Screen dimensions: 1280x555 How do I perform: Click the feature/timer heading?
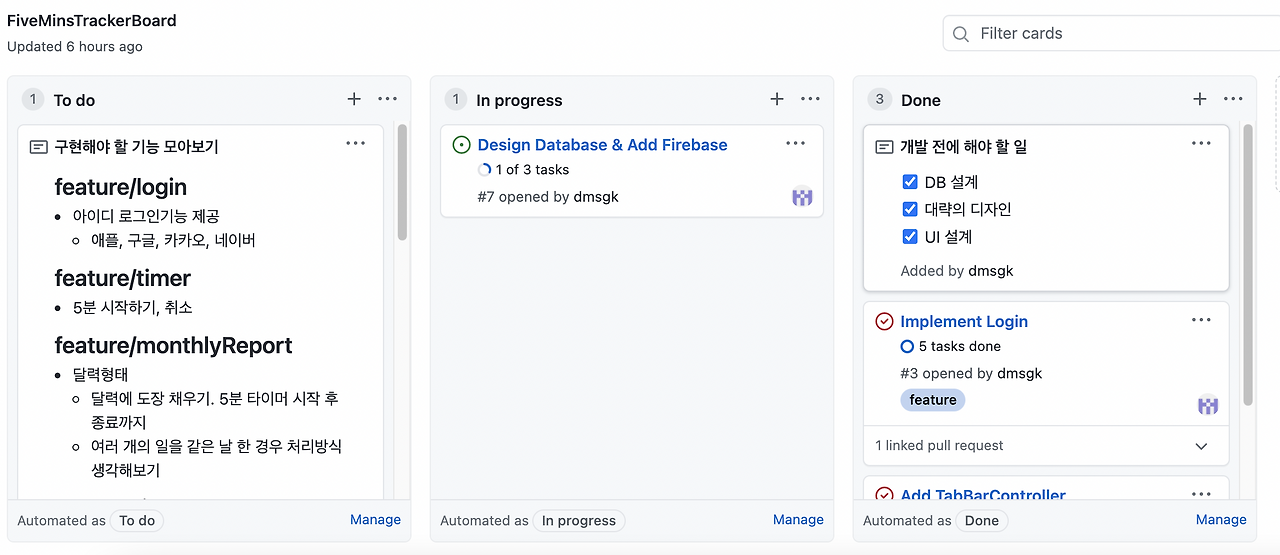coord(123,278)
